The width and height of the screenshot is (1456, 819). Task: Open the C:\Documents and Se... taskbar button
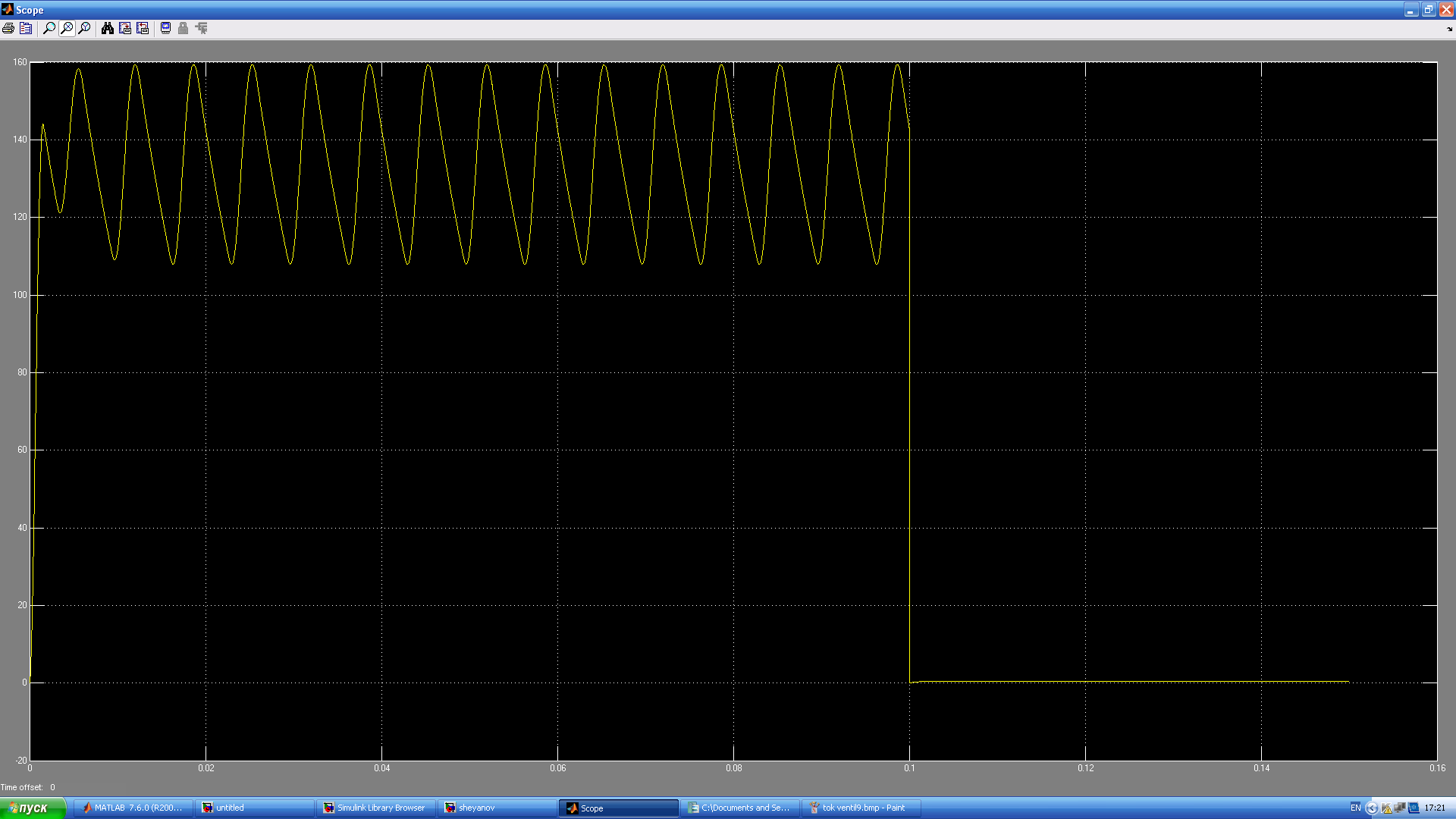(740, 808)
